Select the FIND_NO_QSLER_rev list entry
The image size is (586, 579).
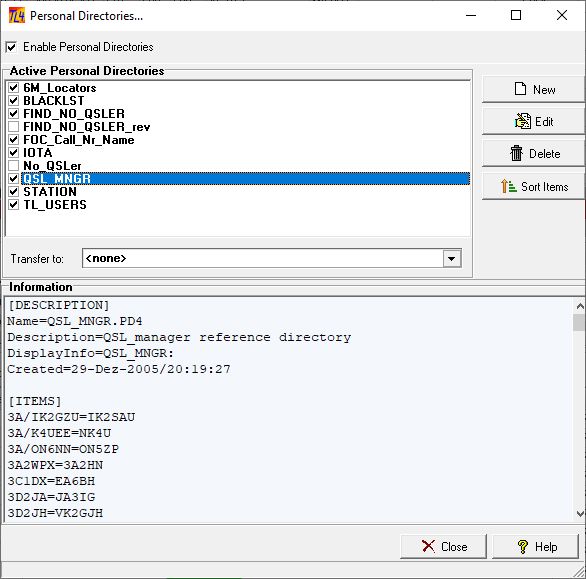click(87, 127)
